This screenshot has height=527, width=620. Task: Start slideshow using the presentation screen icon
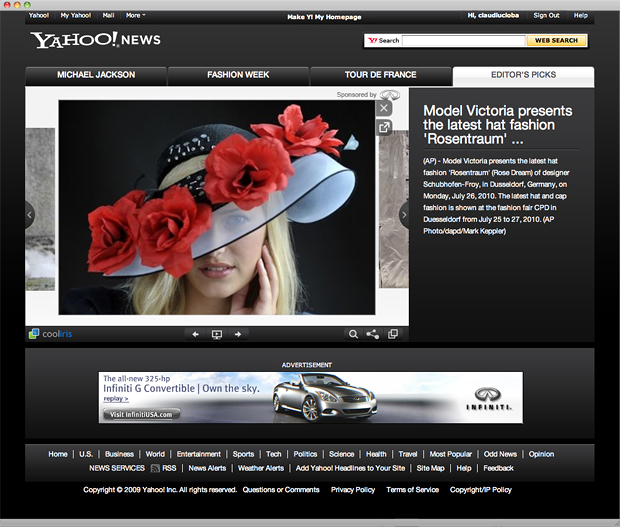(217, 334)
